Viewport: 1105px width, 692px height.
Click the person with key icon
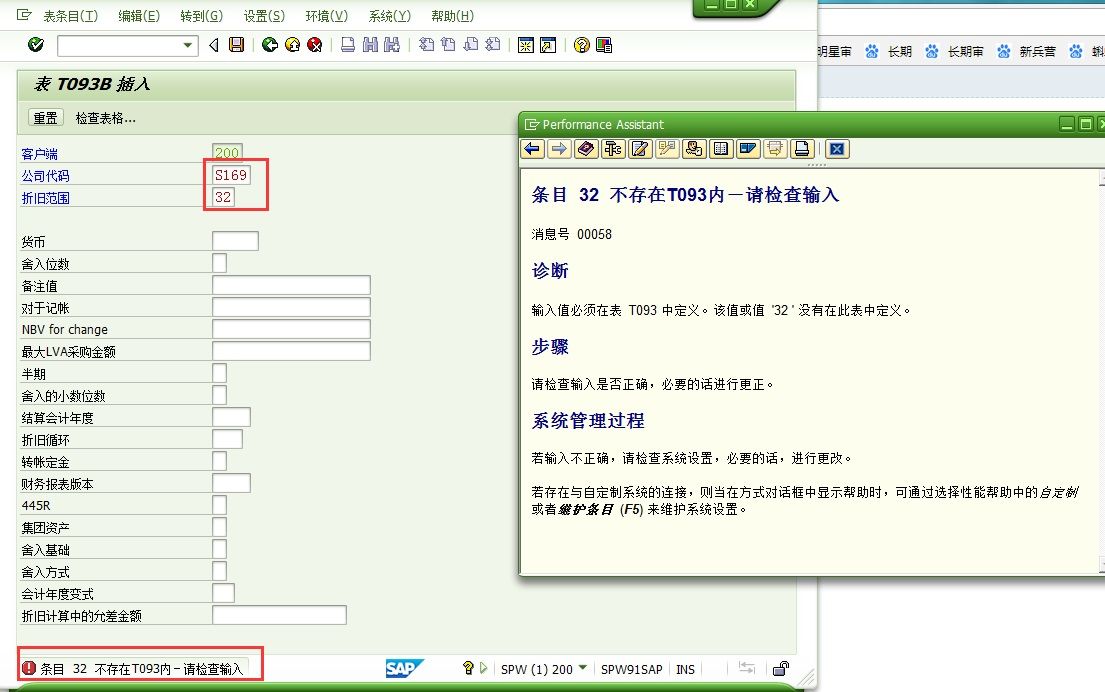pyautogui.click(x=694, y=149)
